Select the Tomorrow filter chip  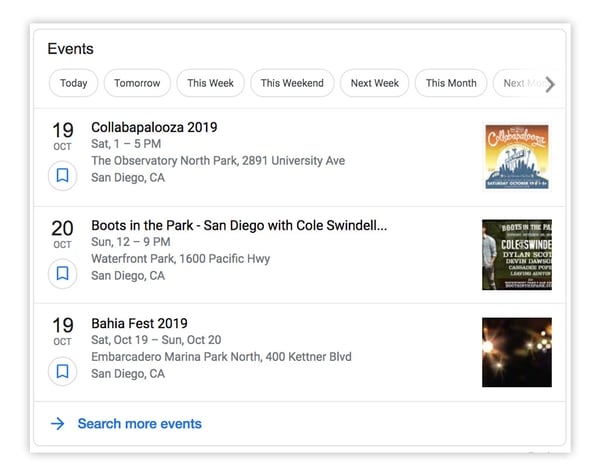[x=137, y=83]
